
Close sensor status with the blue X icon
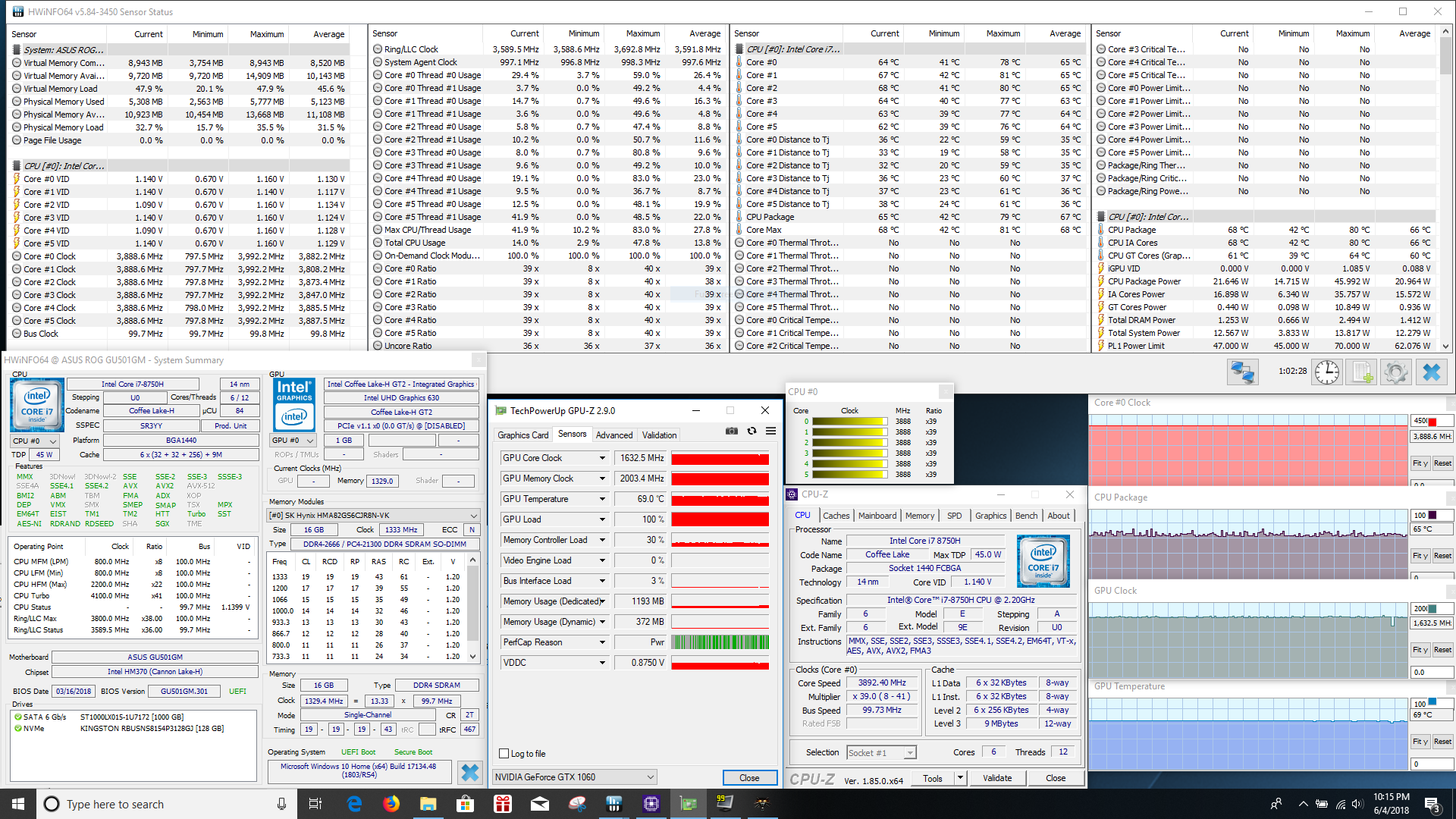1431,372
